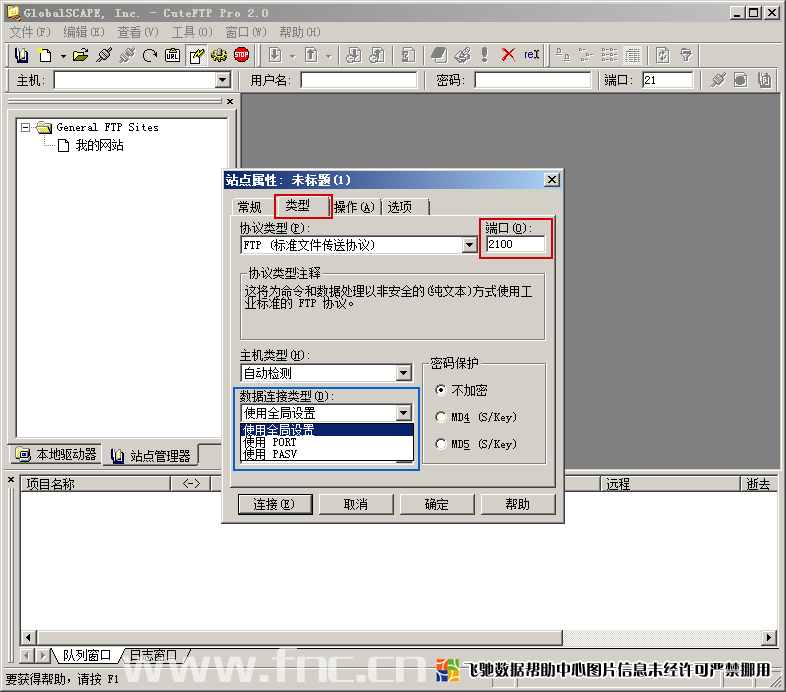Click the Connect to URL icon

click(172, 55)
